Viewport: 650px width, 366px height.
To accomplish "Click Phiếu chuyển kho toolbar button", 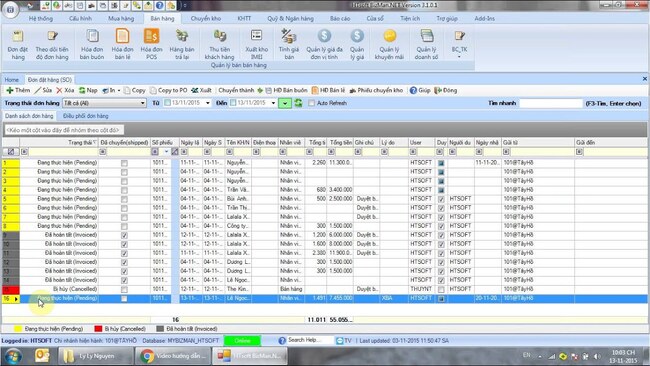I will click(x=376, y=90).
